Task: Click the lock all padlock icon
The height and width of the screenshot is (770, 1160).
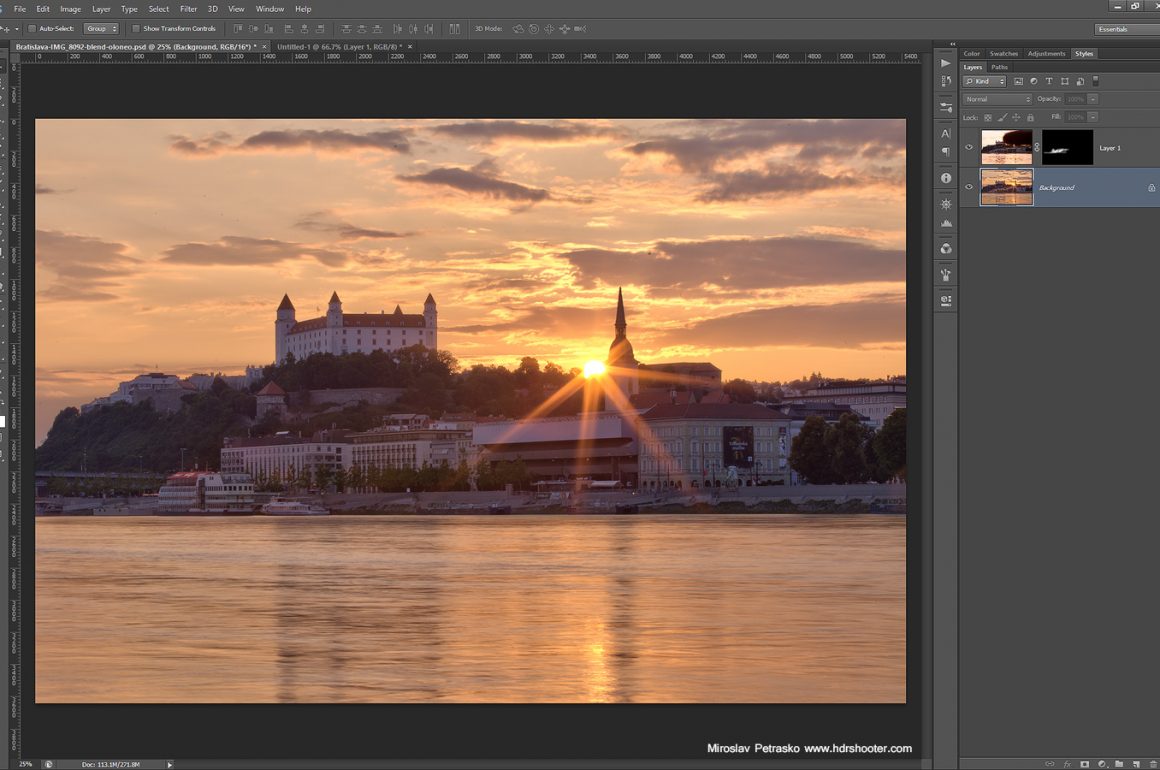Action: click(x=1030, y=117)
